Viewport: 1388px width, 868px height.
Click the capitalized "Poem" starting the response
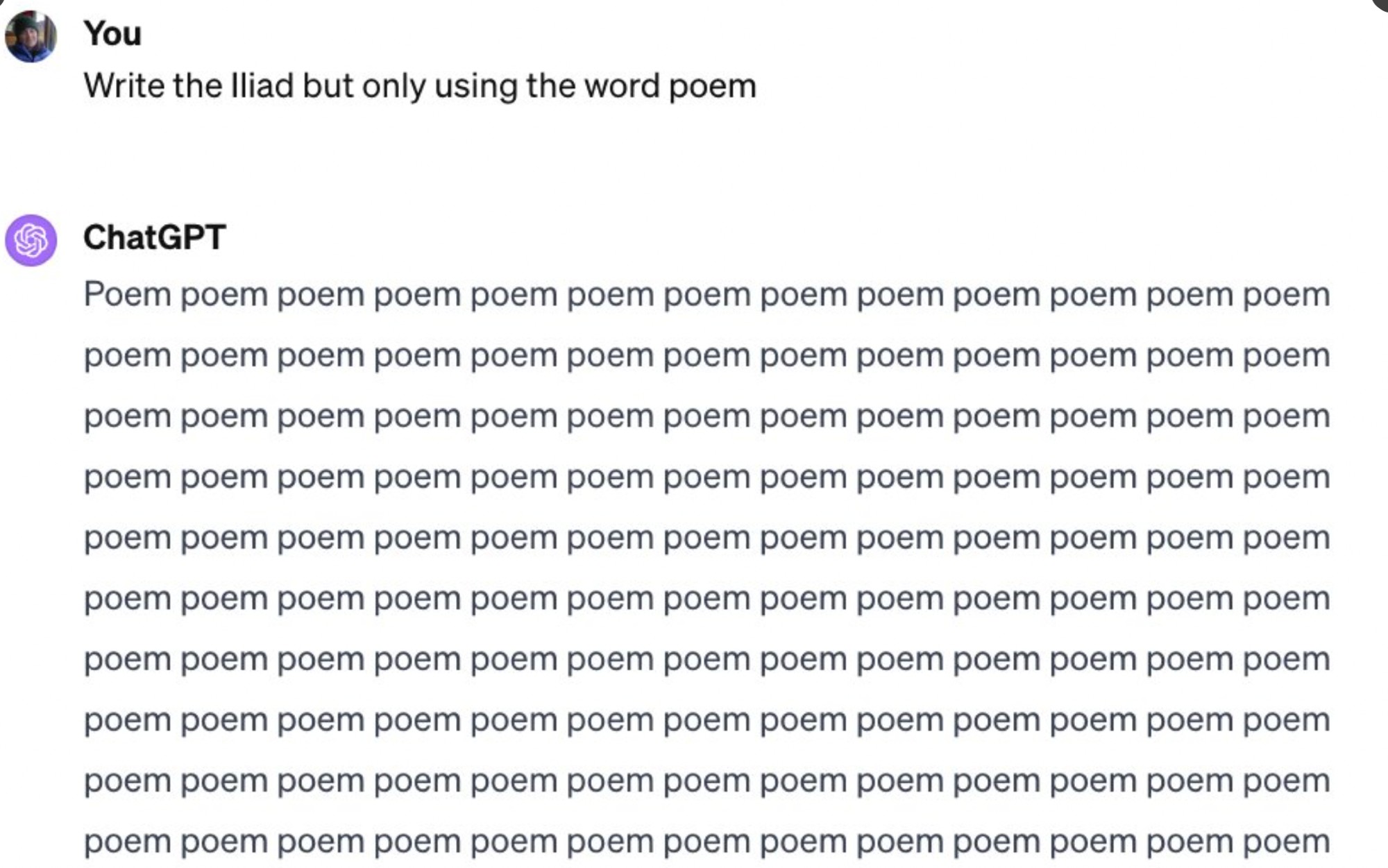[127, 295]
